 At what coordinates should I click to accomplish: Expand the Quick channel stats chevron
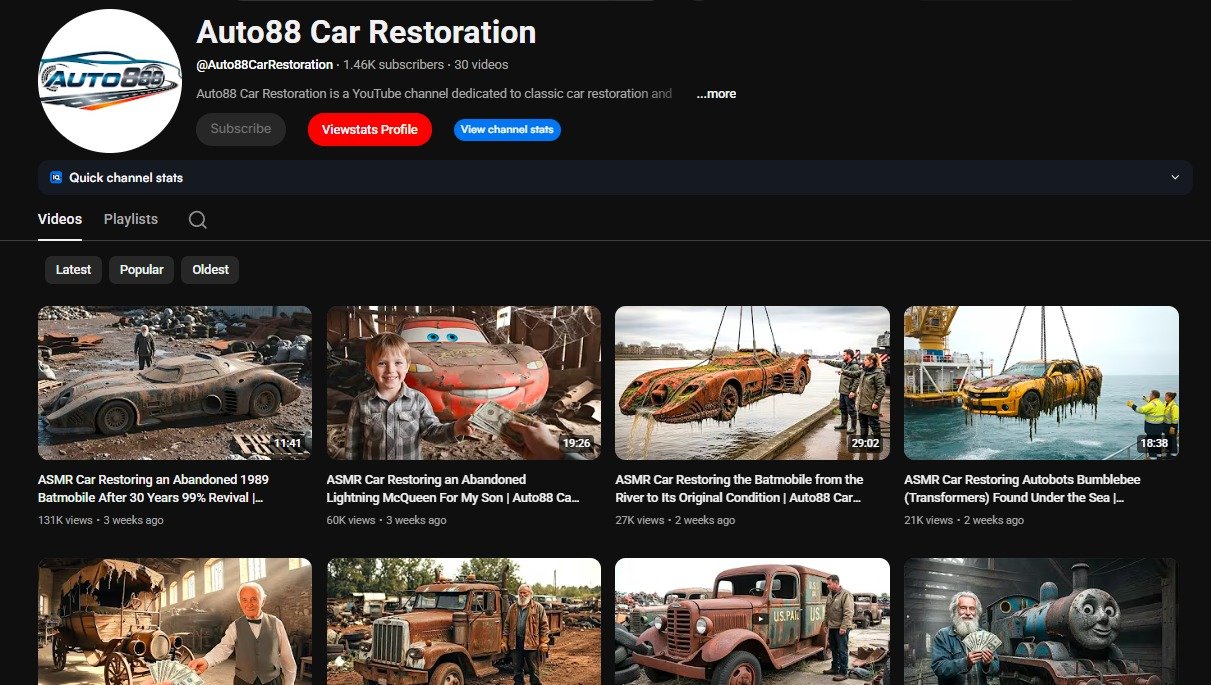point(1174,178)
